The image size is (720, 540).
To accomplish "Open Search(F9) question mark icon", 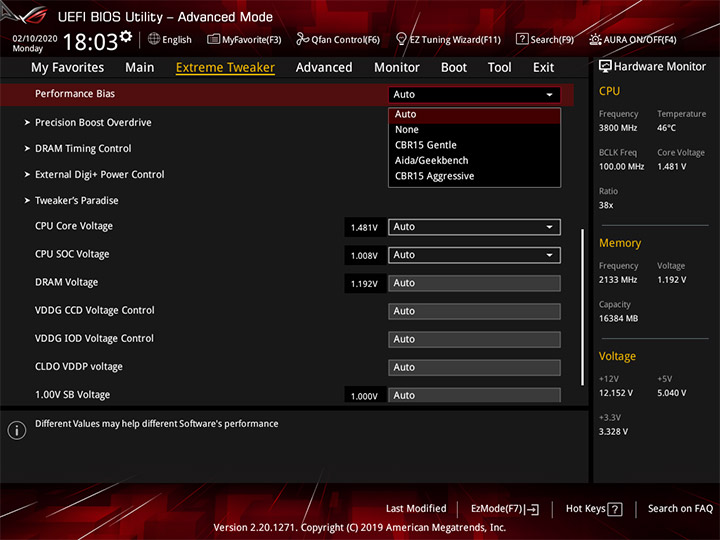I will tap(522, 39).
